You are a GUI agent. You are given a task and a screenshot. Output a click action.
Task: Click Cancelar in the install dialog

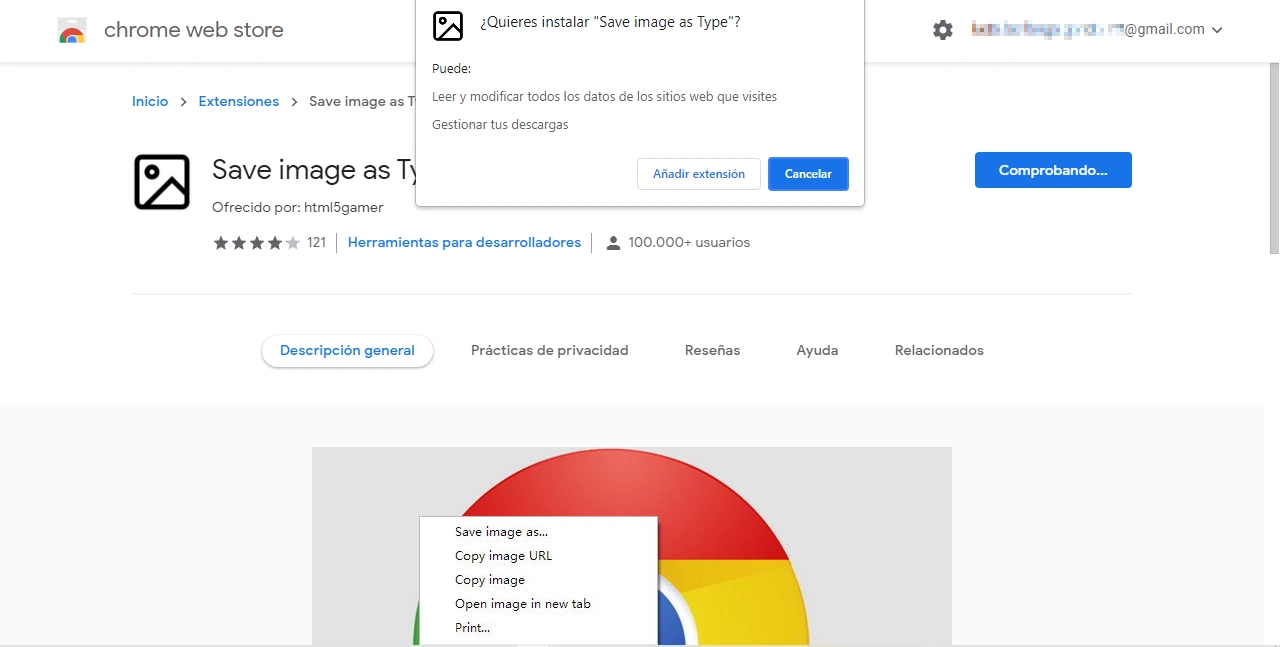coord(808,174)
